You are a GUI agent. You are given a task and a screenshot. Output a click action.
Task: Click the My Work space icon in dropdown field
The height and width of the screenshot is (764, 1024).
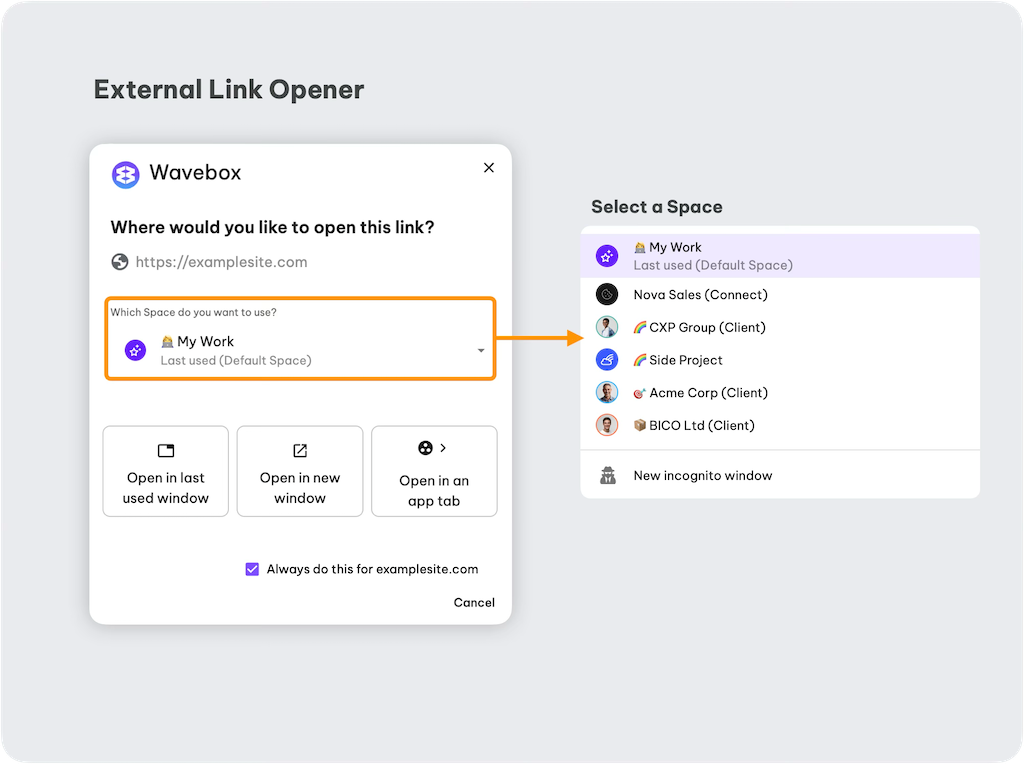click(135, 350)
